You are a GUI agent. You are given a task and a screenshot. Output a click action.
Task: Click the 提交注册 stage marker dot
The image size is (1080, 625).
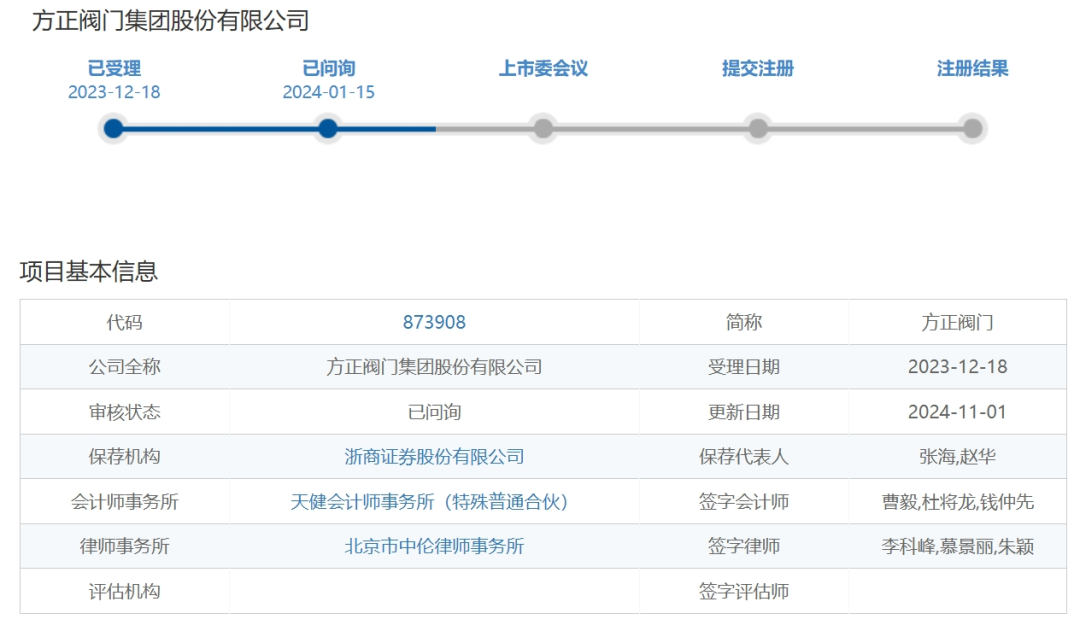758,128
